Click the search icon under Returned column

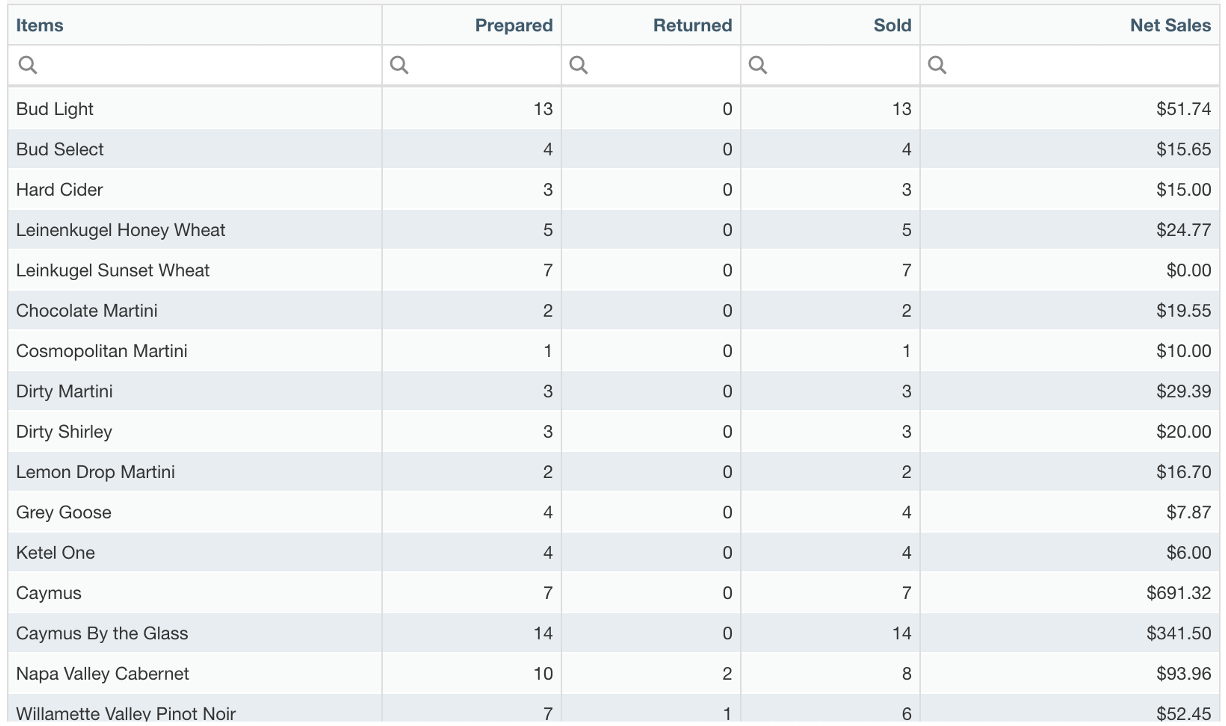point(578,66)
